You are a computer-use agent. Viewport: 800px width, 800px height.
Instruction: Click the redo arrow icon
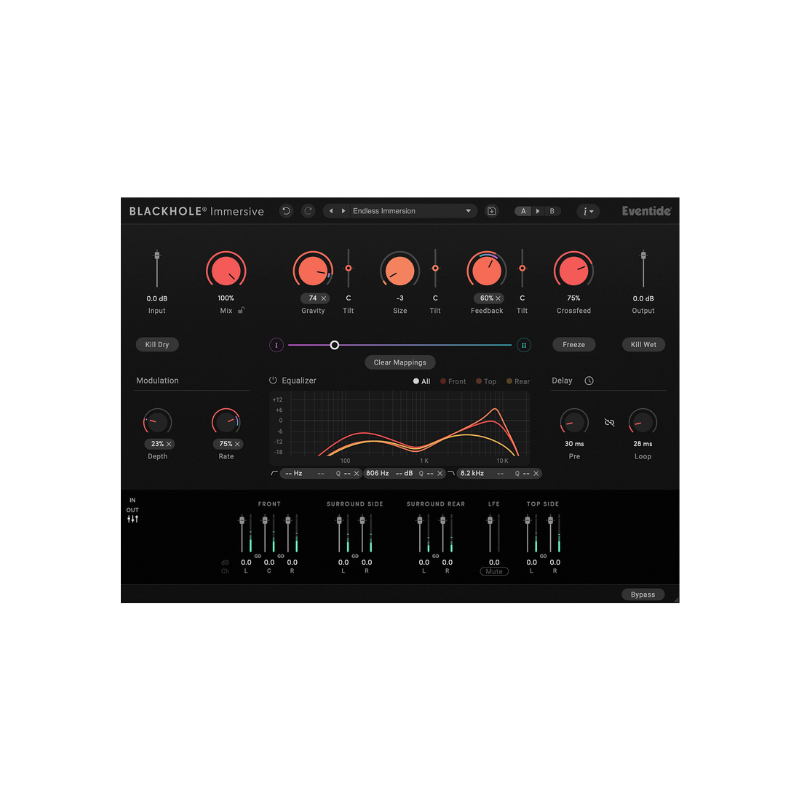click(x=308, y=210)
